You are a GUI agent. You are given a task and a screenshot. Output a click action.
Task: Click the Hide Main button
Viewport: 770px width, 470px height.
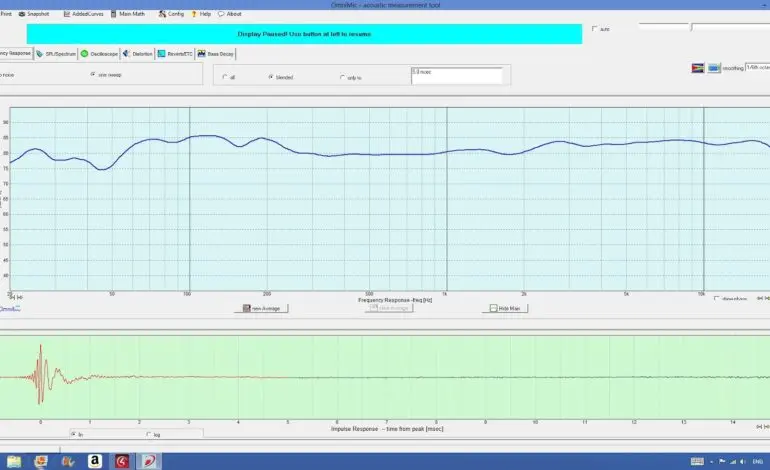[x=505, y=308]
